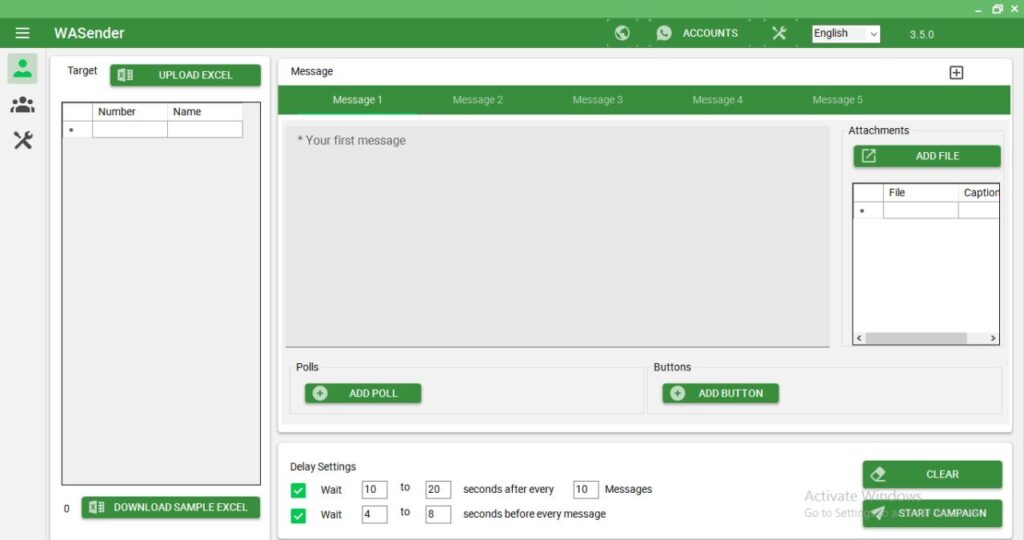Viewport: 1024px width, 540px height.
Task: Toggle wait before every message checkbox
Action: click(x=298, y=516)
